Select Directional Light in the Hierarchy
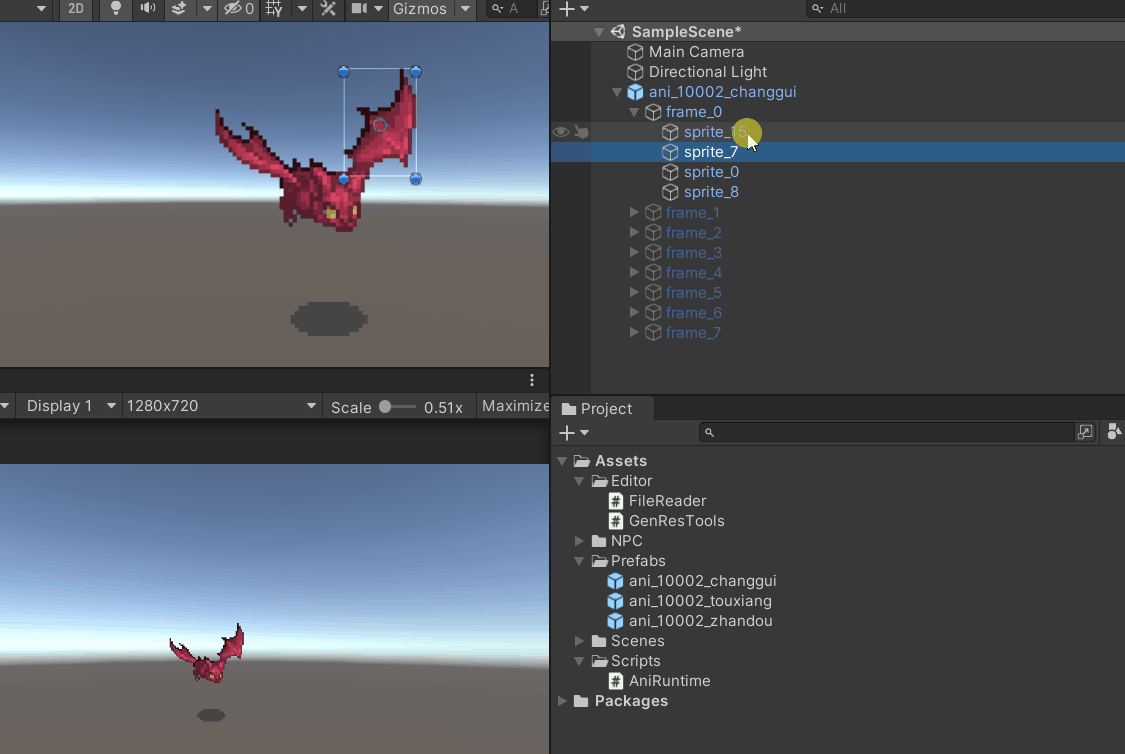 coord(707,72)
